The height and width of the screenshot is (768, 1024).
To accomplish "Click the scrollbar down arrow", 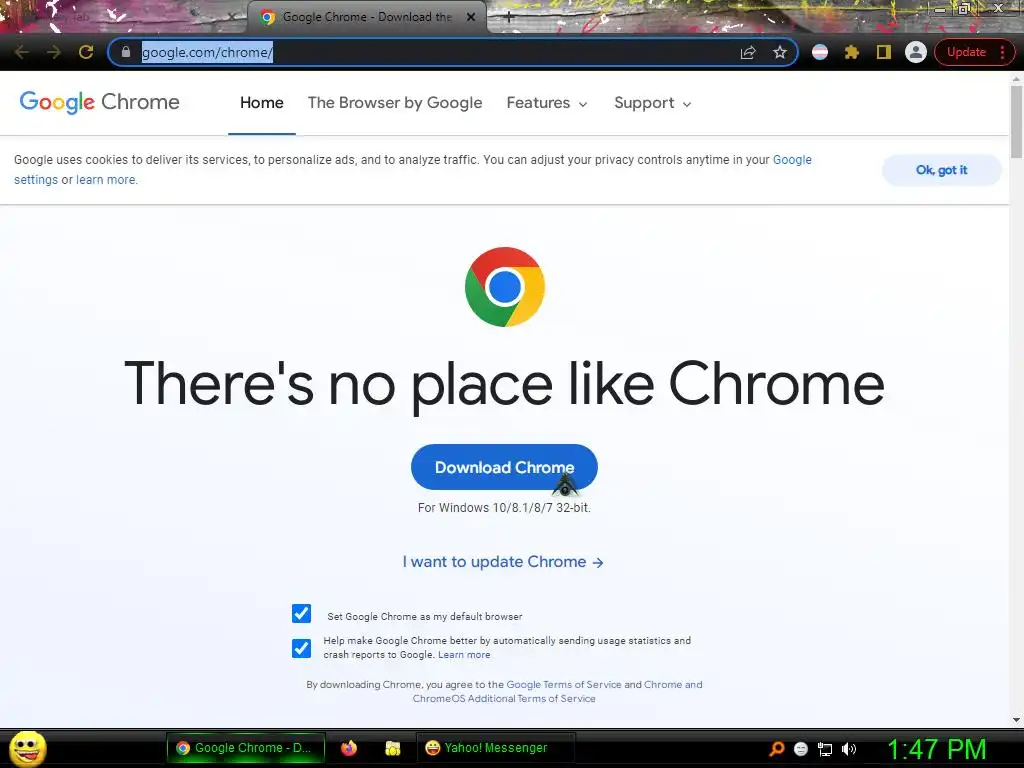I will coord(1016,720).
